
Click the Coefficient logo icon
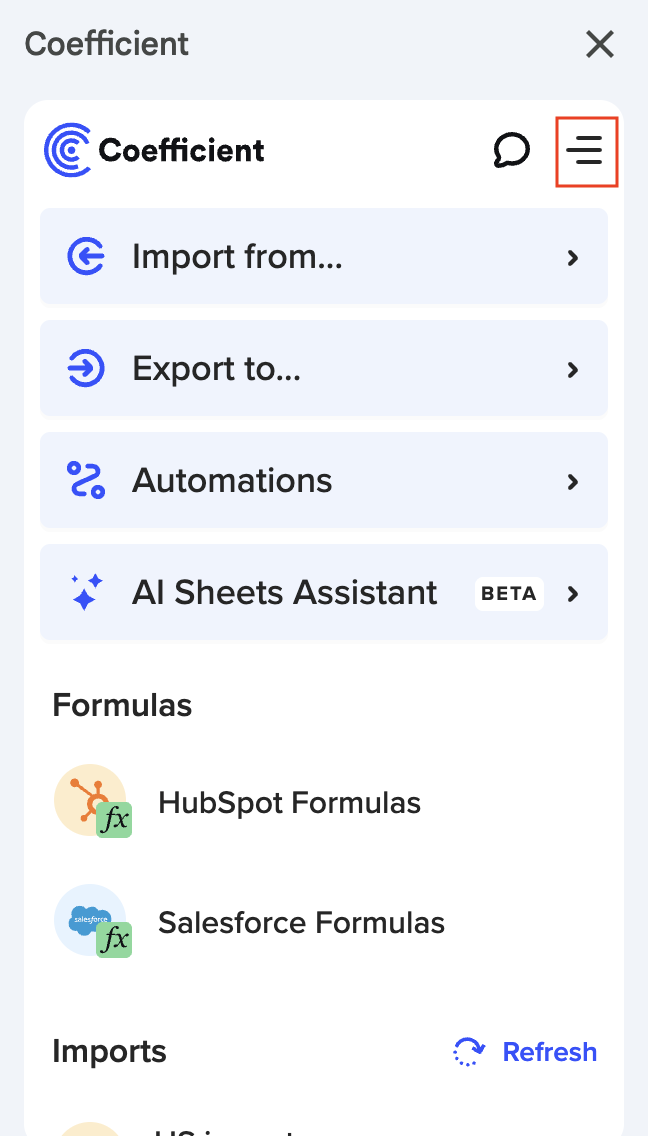coord(68,151)
